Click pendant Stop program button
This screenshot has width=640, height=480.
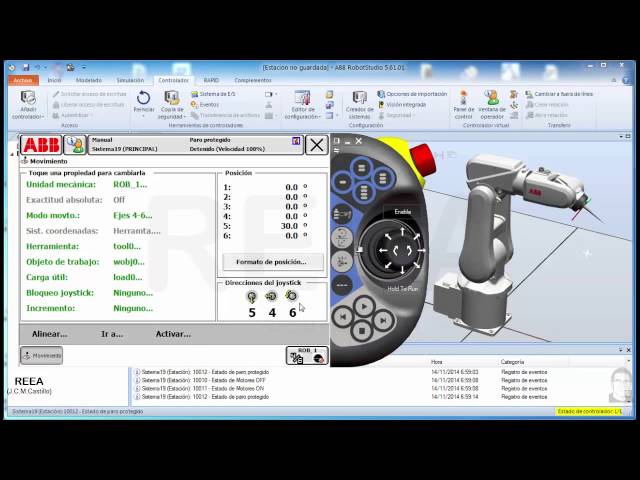coord(362,330)
